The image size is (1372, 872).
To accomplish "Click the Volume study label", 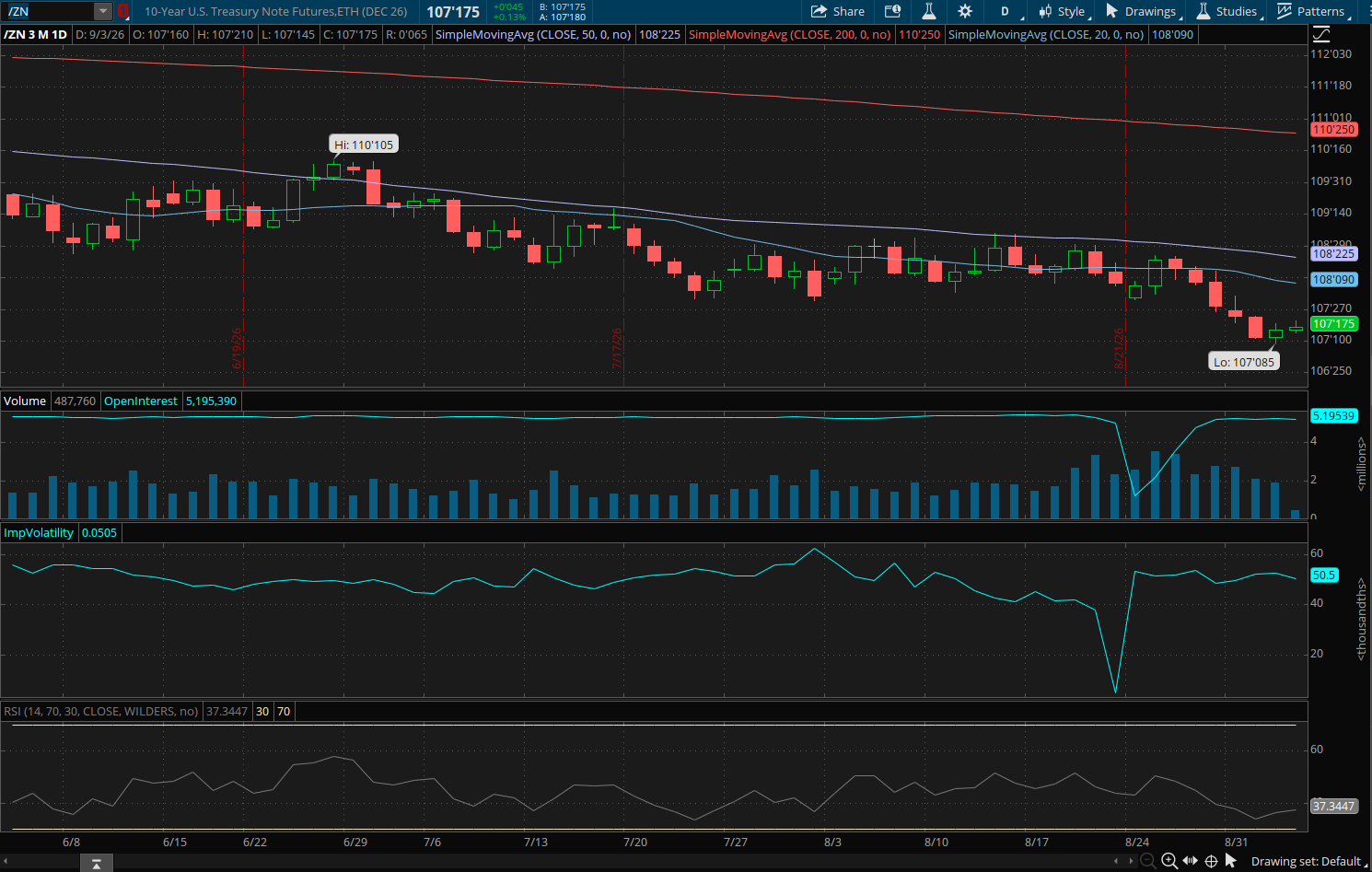I will click(x=25, y=401).
